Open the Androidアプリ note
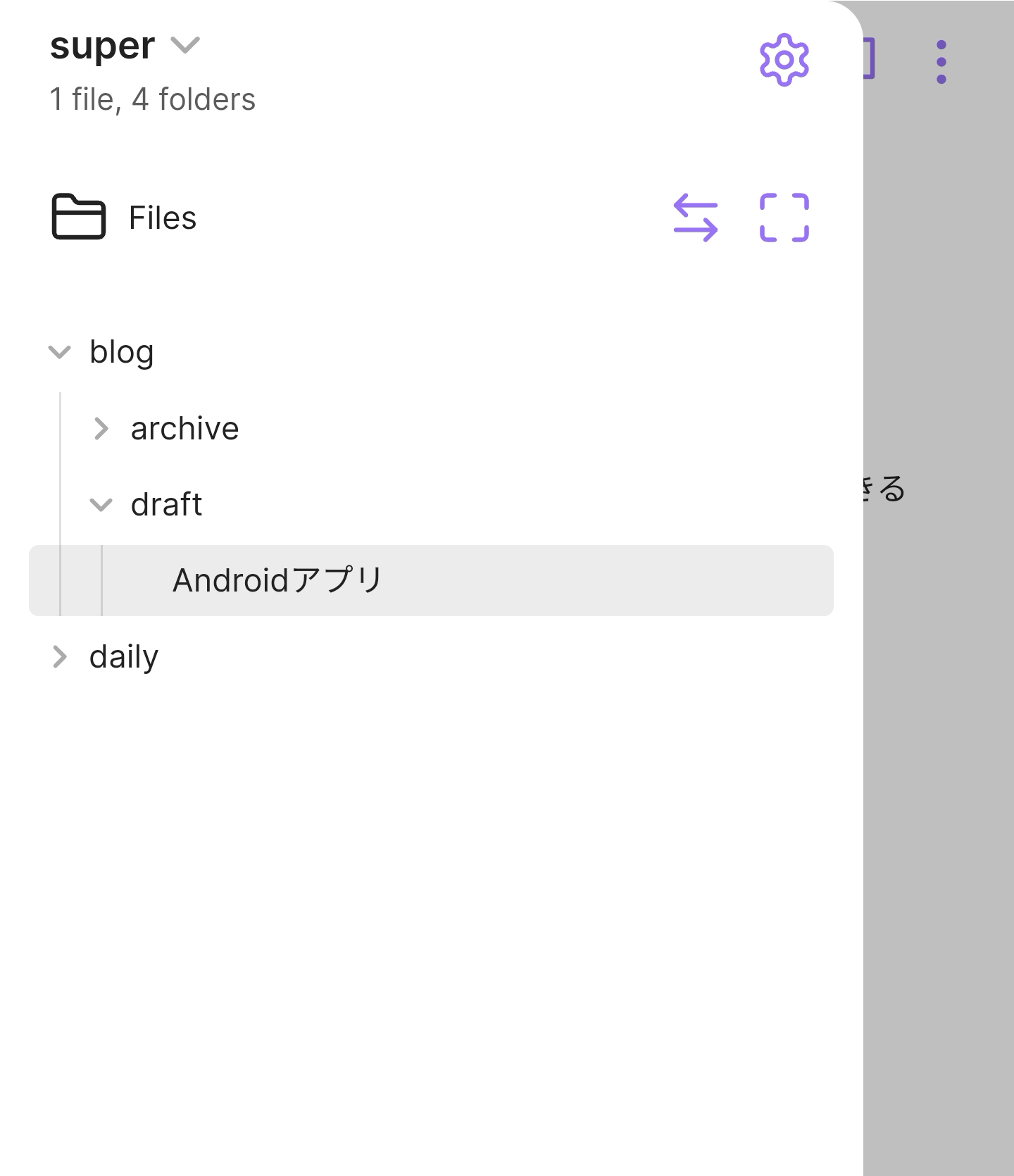The width and height of the screenshot is (1014, 1176). pos(277,581)
